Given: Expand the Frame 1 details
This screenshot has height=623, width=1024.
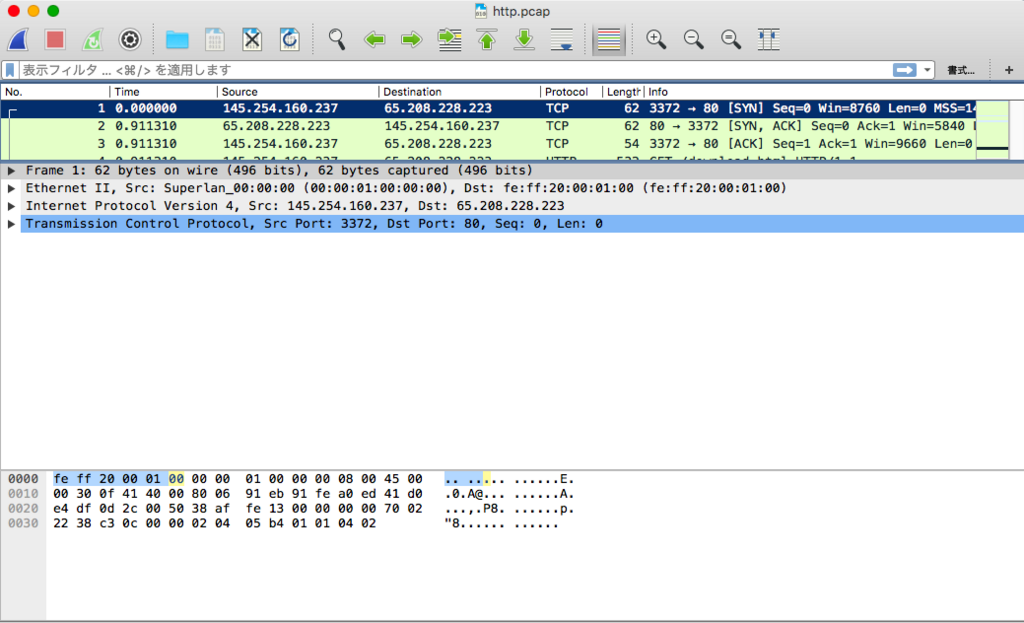Looking at the screenshot, I should coord(11,170).
